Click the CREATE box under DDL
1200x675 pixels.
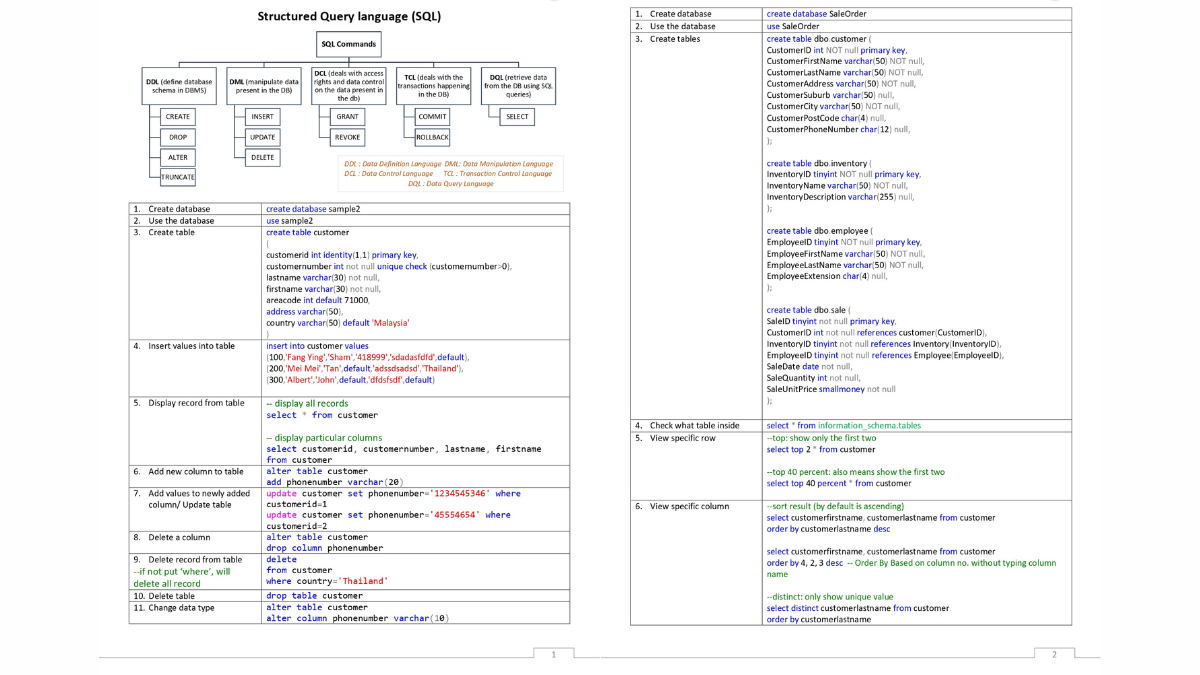(178, 117)
